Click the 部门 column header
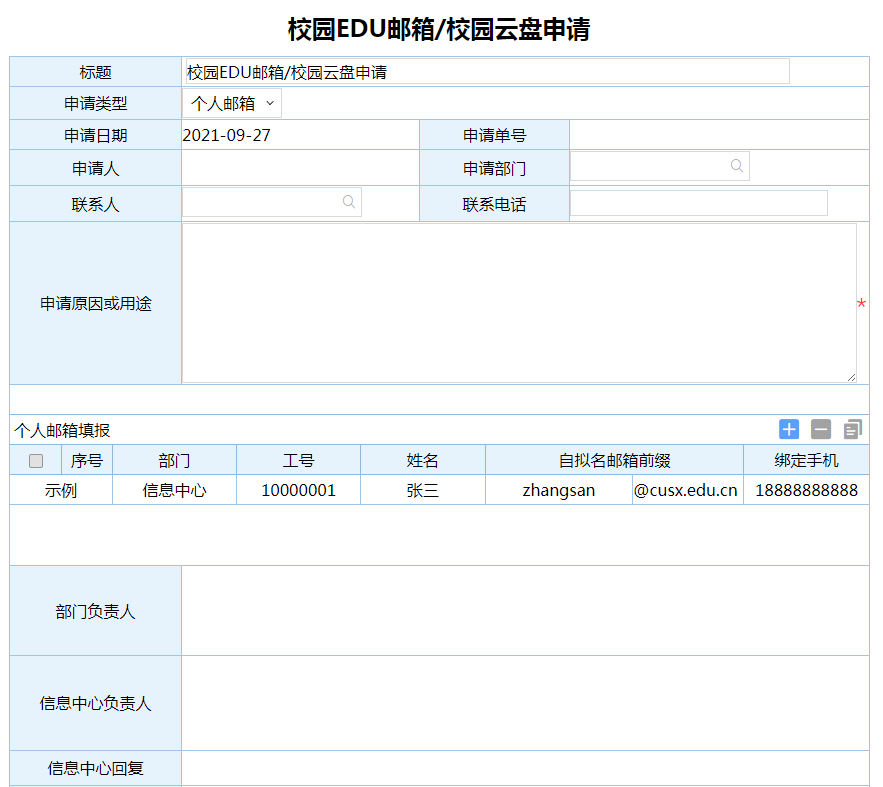The image size is (883, 787). tap(174, 461)
